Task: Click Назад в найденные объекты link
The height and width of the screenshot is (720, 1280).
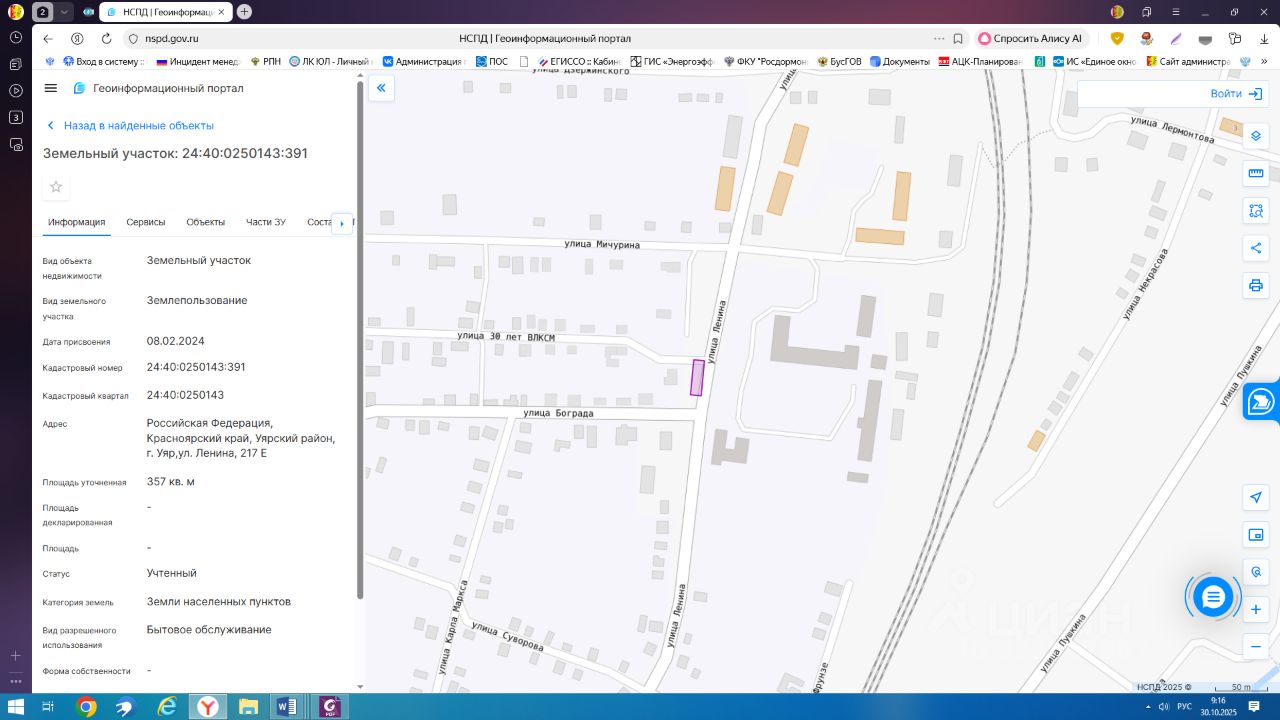Action: click(129, 126)
